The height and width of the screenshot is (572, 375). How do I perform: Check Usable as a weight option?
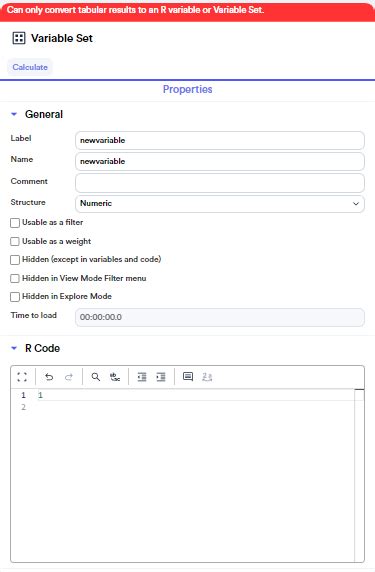point(15,241)
